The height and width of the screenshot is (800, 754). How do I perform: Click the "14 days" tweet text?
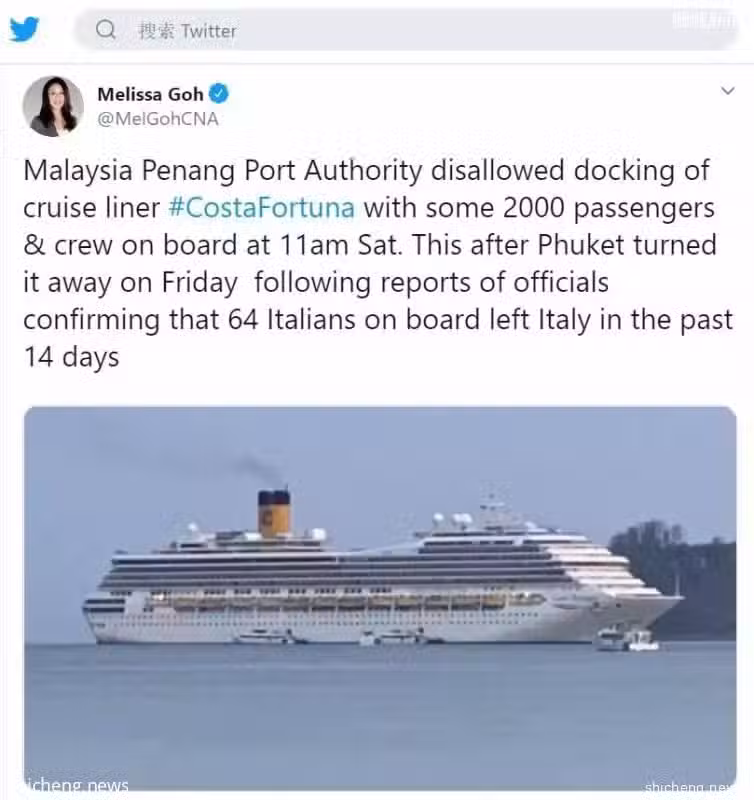pos(71,357)
